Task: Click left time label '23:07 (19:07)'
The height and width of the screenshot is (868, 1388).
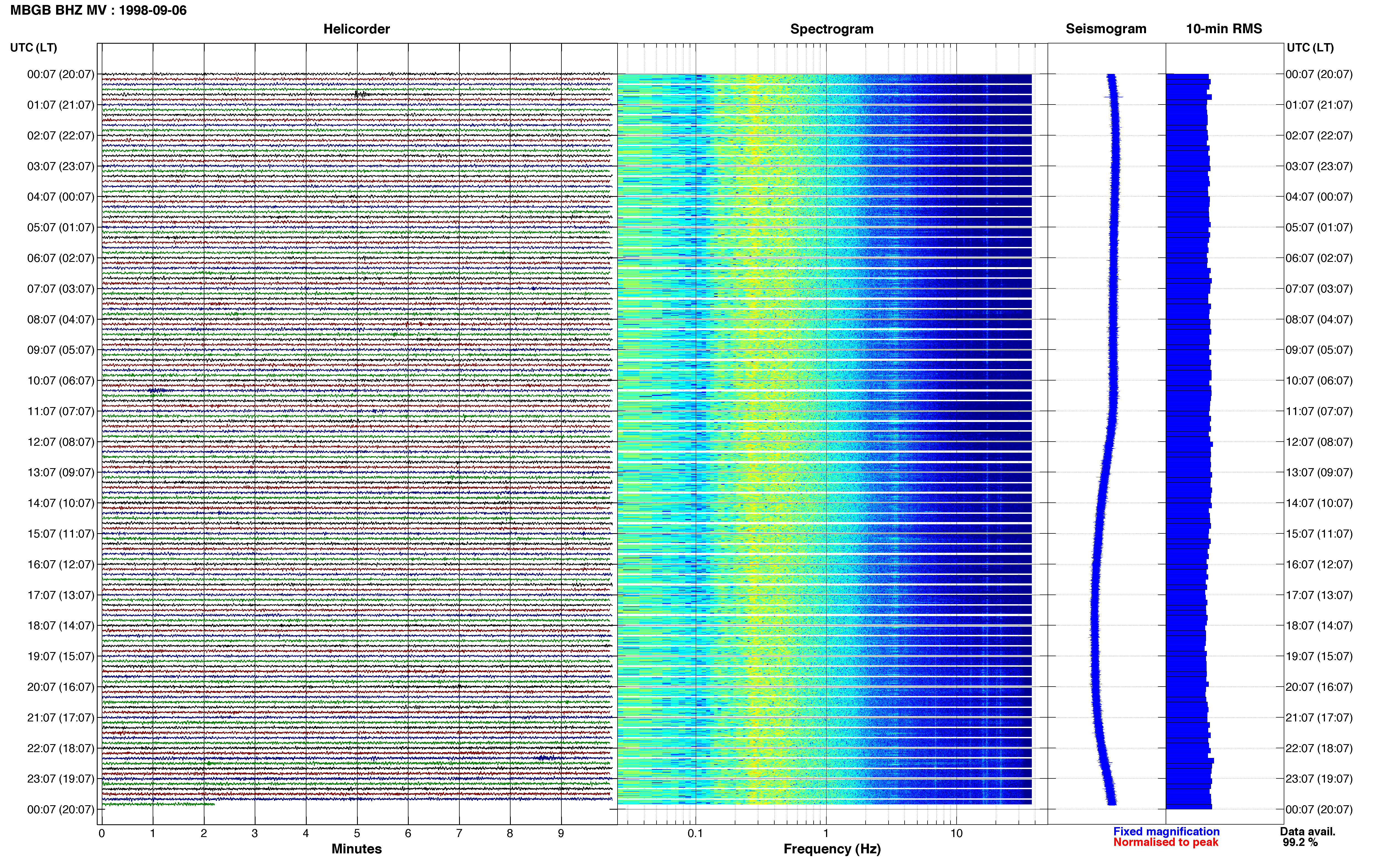Action: click(61, 779)
